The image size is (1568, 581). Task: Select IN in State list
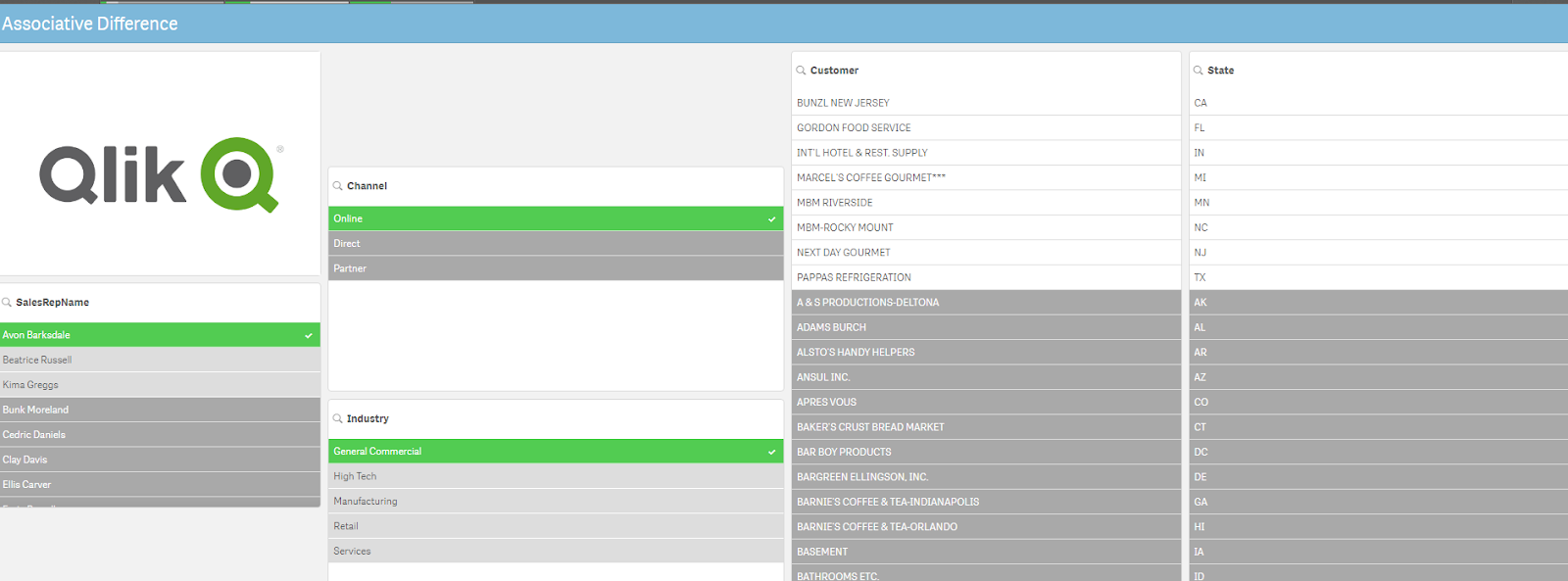[x=1379, y=153]
